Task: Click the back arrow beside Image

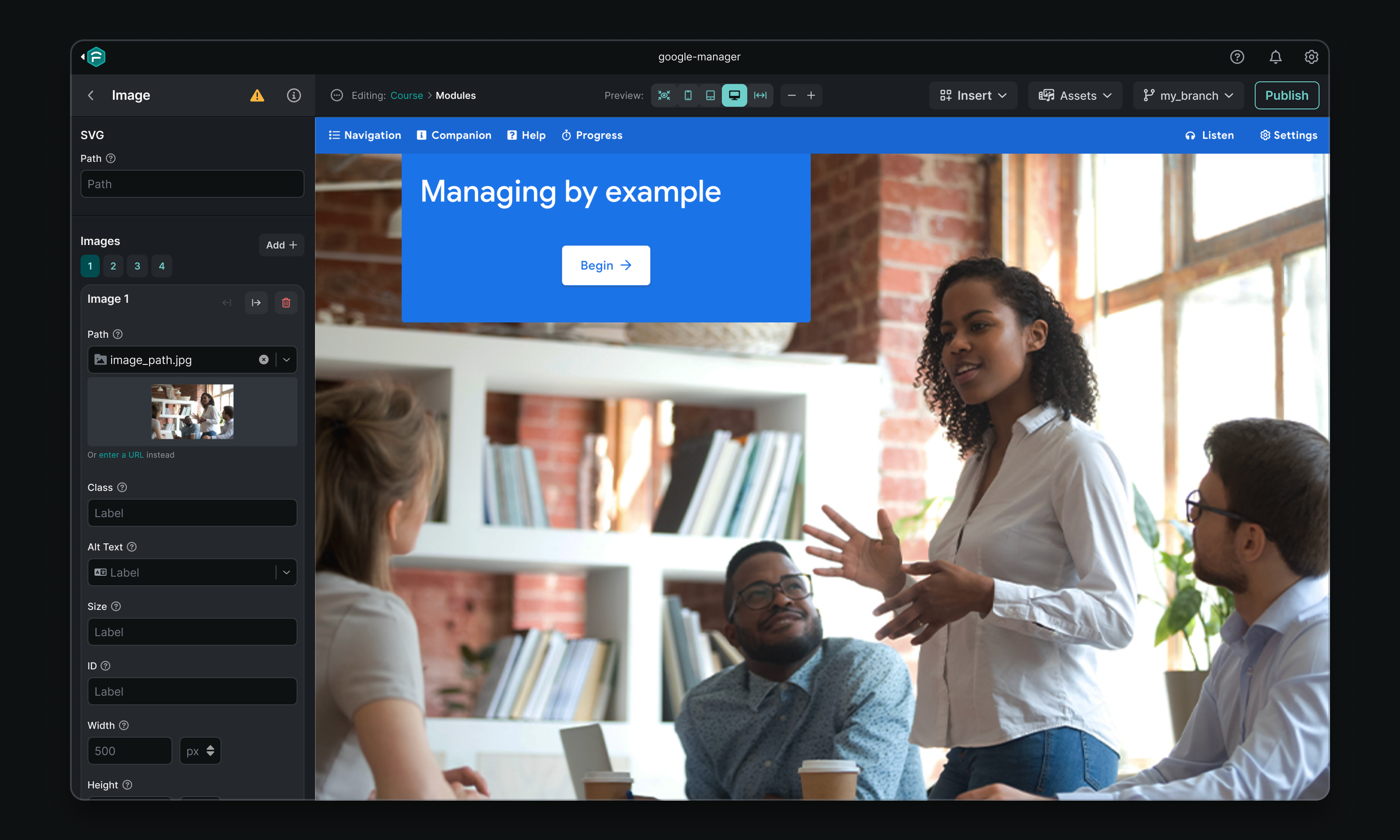Action: 91,95
